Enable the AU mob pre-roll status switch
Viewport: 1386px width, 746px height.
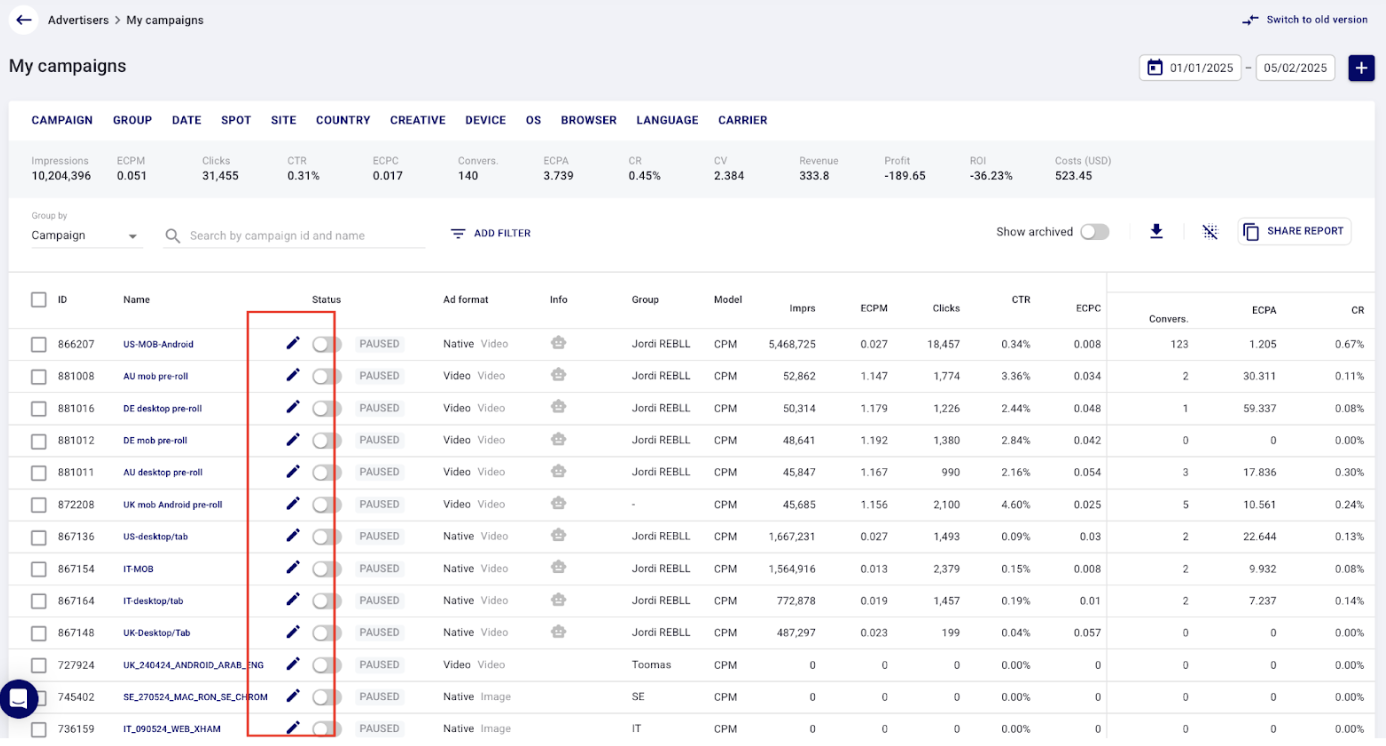click(x=327, y=376)
